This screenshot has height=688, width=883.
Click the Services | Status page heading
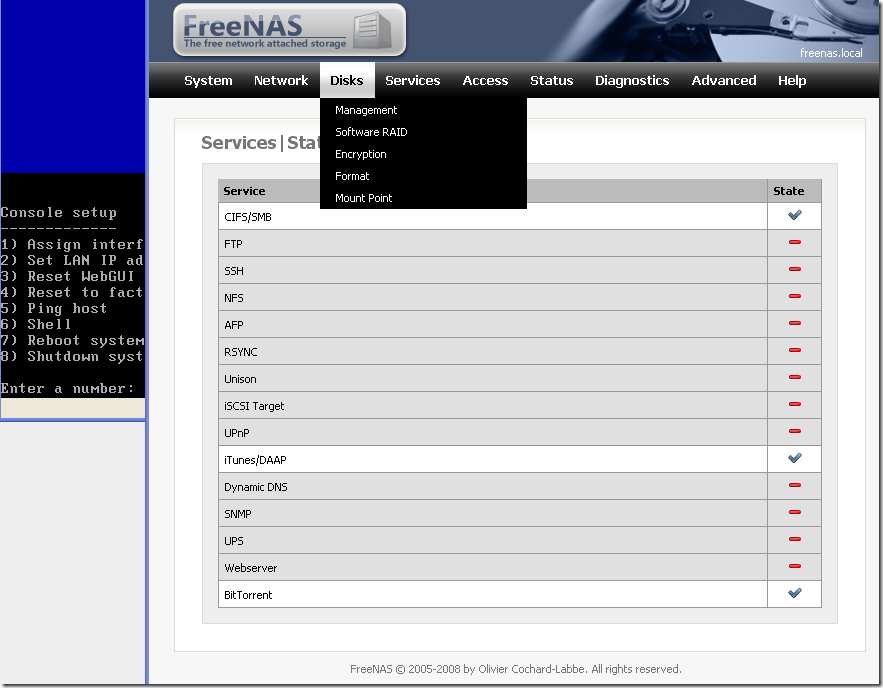coord(260,143)
